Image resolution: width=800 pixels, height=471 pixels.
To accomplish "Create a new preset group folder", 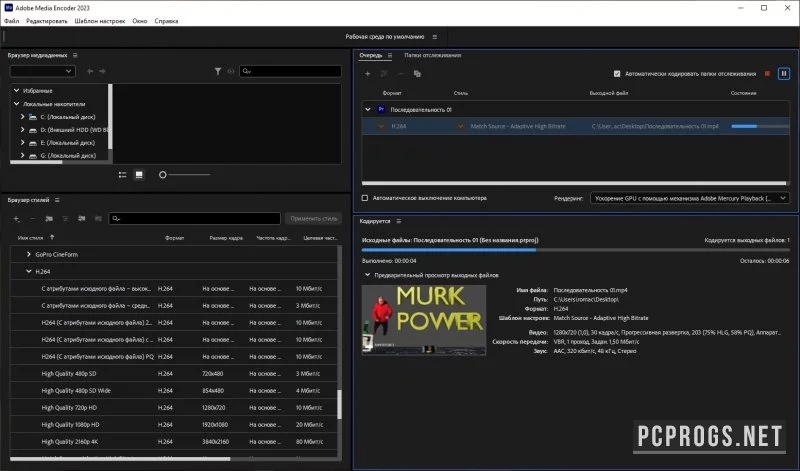I will tap(49, 218).
